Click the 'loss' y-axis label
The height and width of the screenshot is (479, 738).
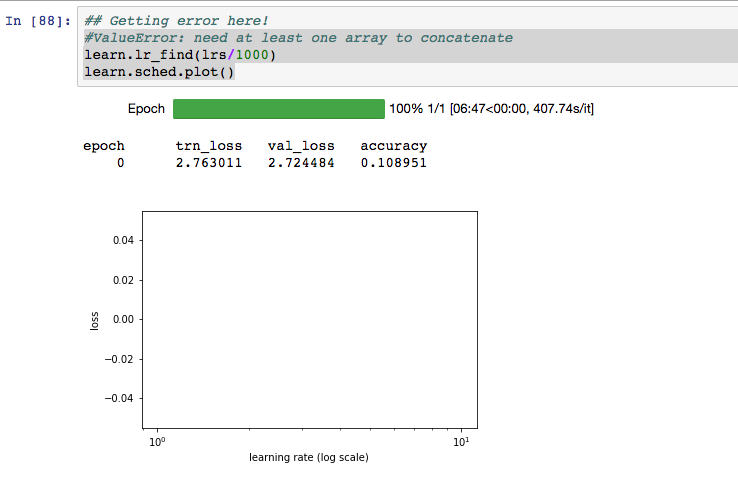tap(94, 320)
